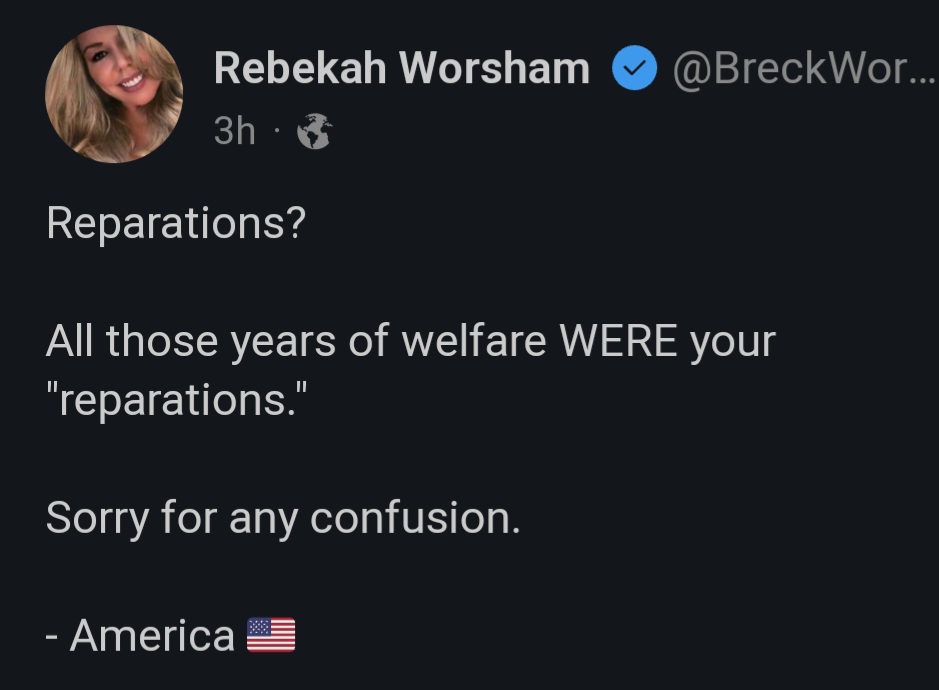Click the US flag emoji
The width and height of the screenshot is (939, 690).
[271, 635]
